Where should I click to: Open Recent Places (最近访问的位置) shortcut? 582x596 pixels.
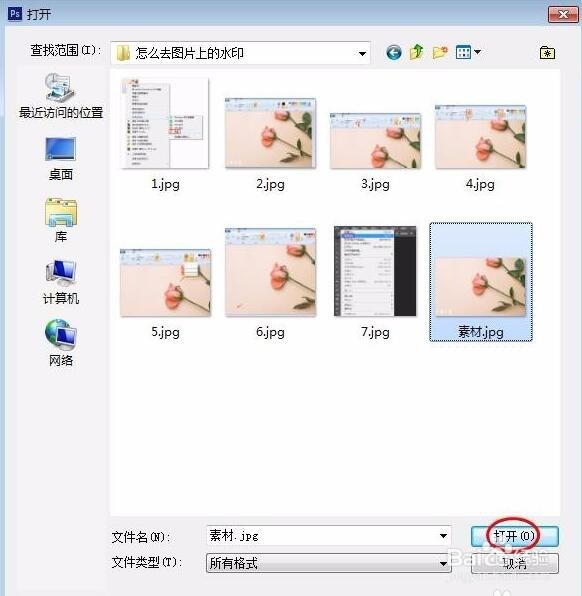(x=61, y=97)
